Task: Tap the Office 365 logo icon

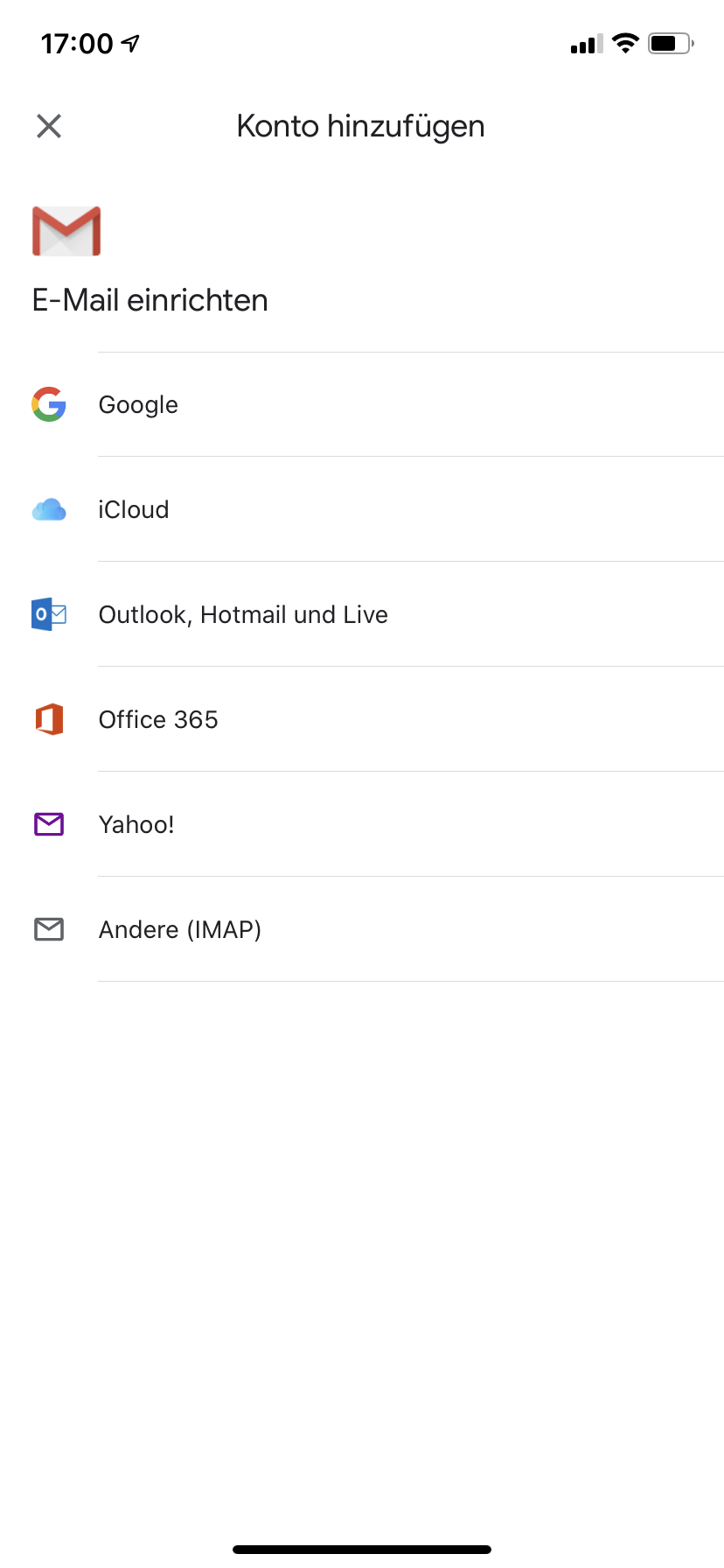Action: tap(49, 719)
